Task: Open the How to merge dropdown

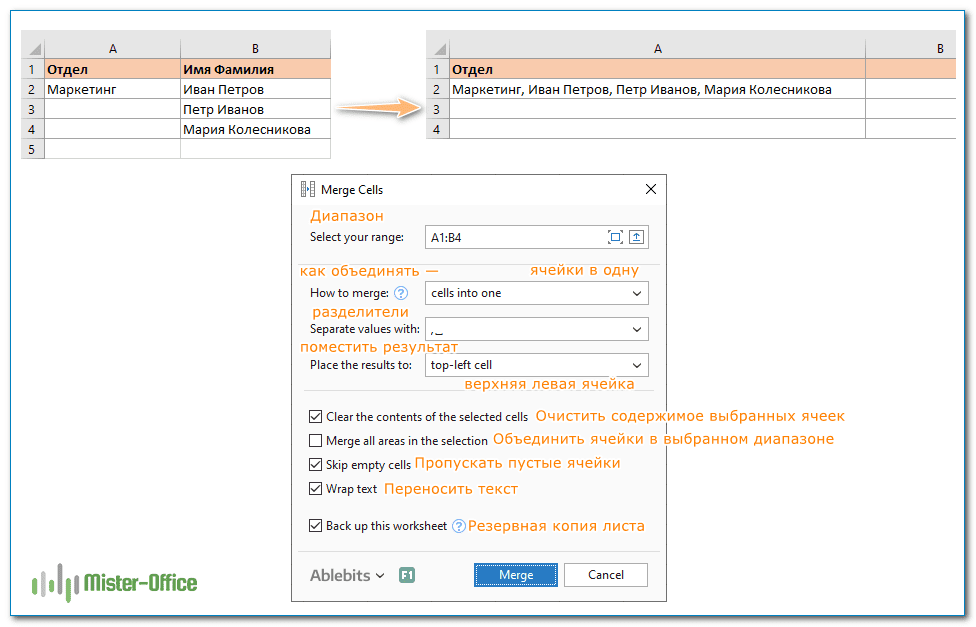Action: (537, 293)
